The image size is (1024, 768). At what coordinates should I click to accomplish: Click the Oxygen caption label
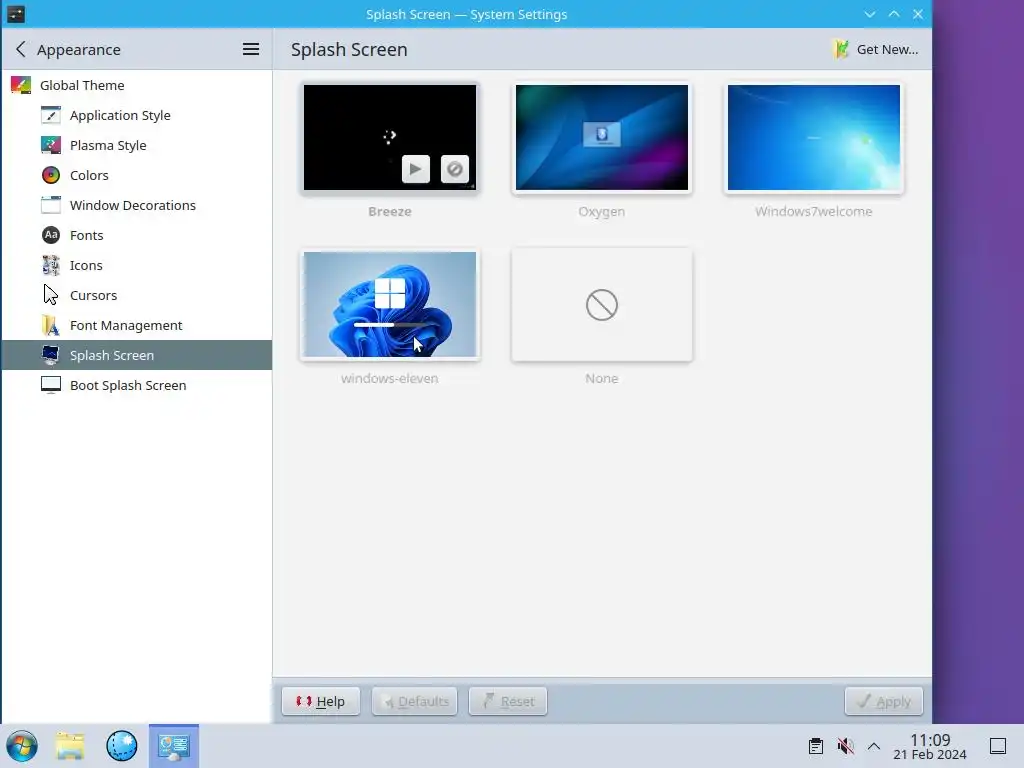tap(601, 212)
